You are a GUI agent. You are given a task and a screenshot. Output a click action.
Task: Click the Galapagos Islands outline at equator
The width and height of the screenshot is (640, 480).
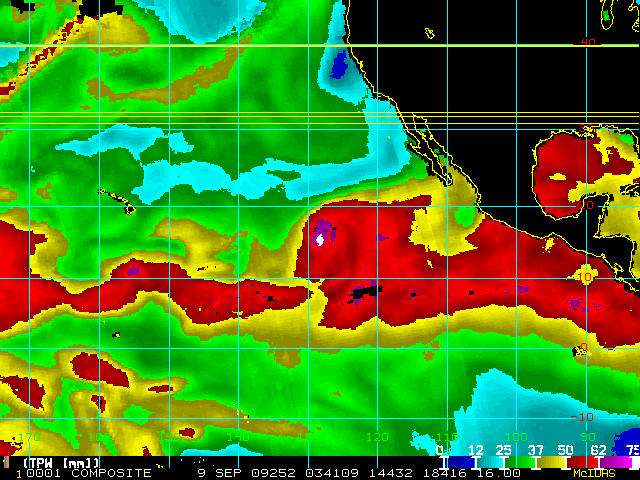pyautogui.click(x=579, y=351)
